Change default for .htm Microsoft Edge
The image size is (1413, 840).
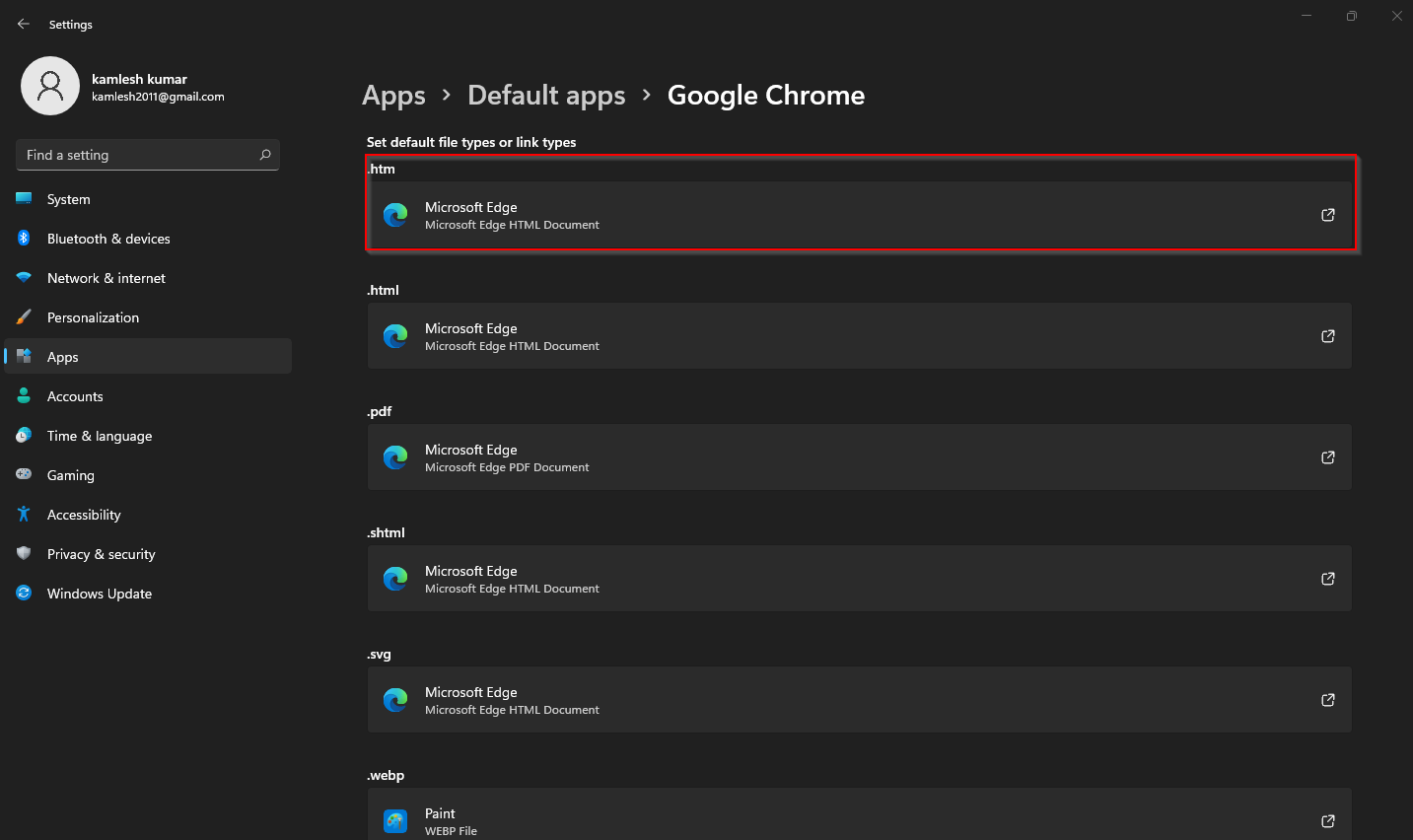pyautogui.click(x=860, y=215)
